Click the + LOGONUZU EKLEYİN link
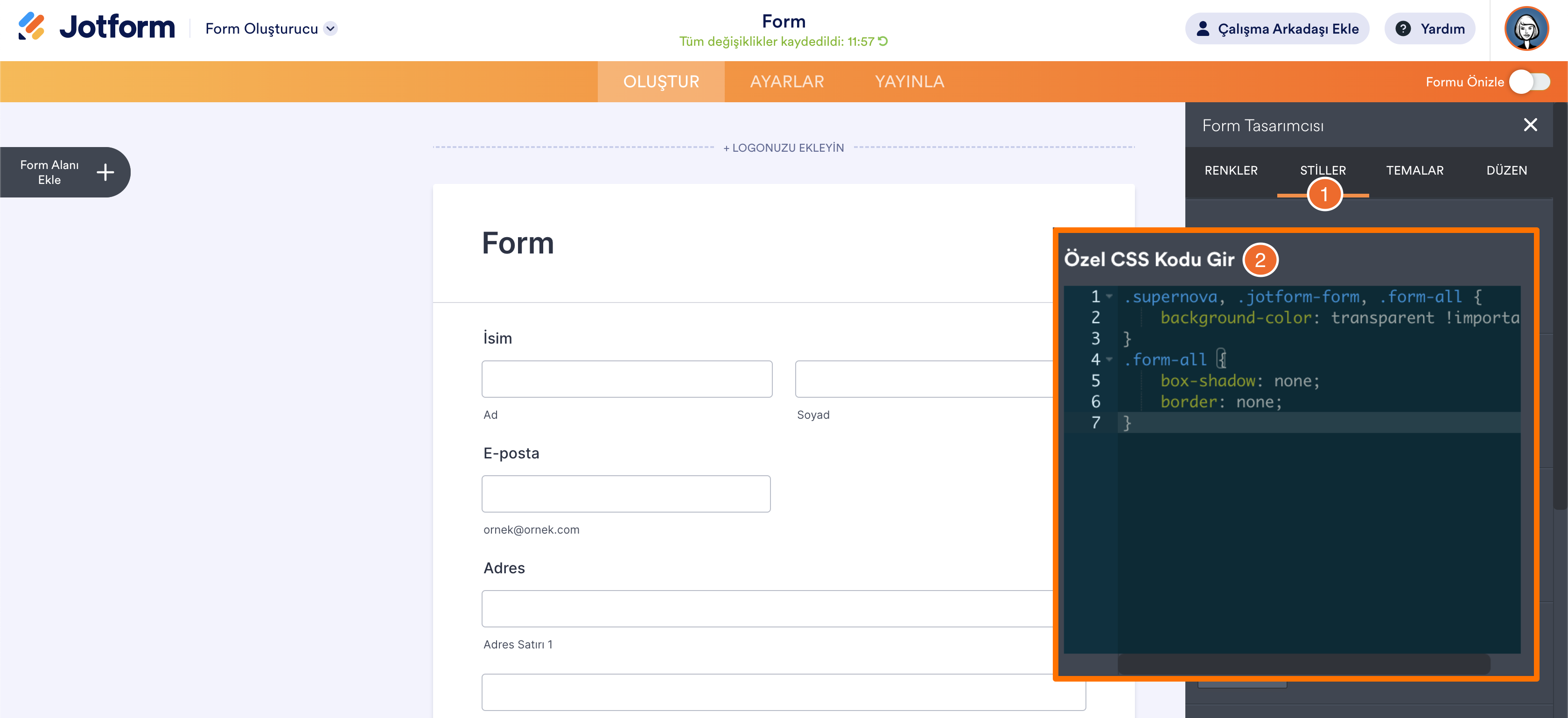 (x=784, y=148)
